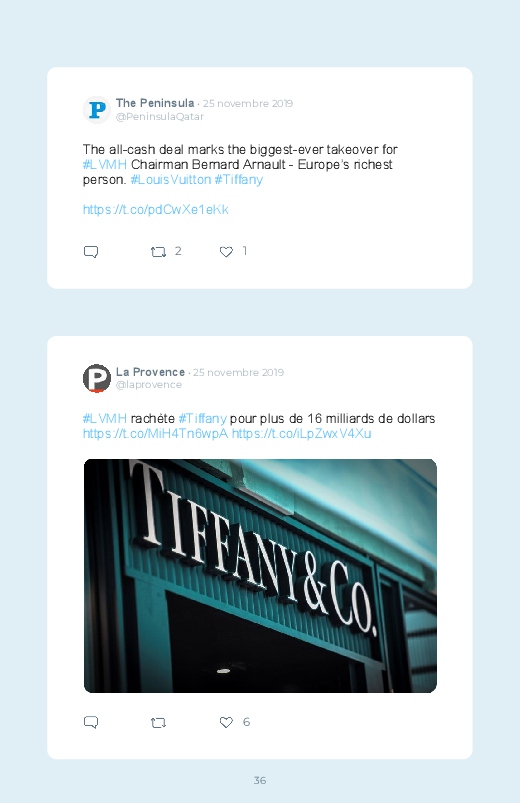Open #LVMH hashtag in Peninsula tweet
The width and height of the screenshot is (520, 803).
(105, 164)
